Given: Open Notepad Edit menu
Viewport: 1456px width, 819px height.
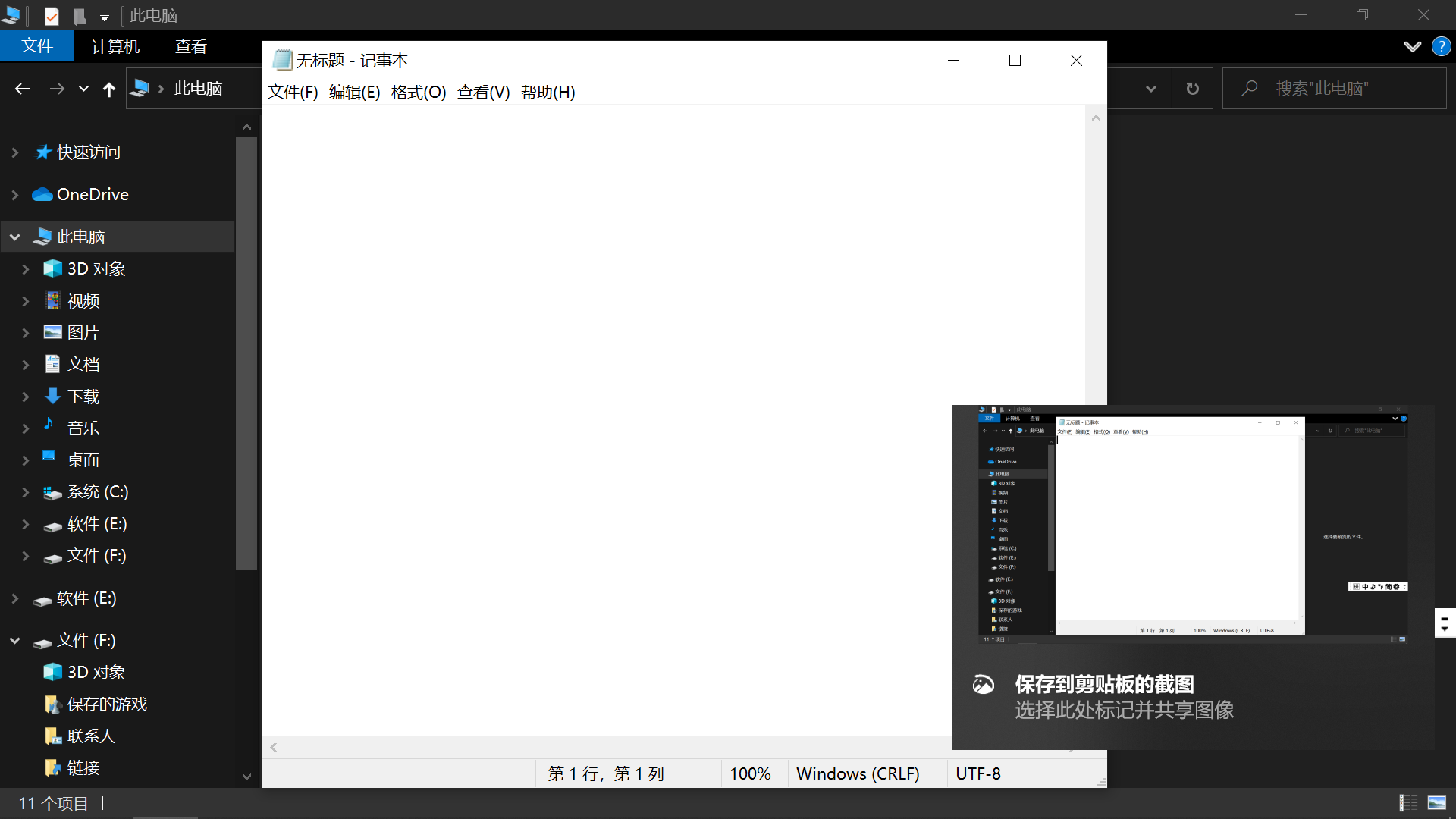Looking at the screenshot, I should (x=354, y=93).
